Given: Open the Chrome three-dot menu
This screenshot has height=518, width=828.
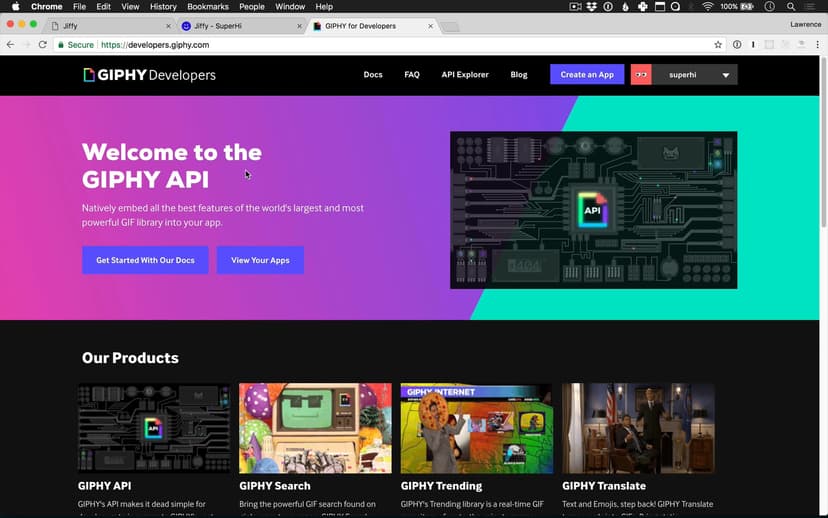Looking at the screenshot, I should 816,45.
